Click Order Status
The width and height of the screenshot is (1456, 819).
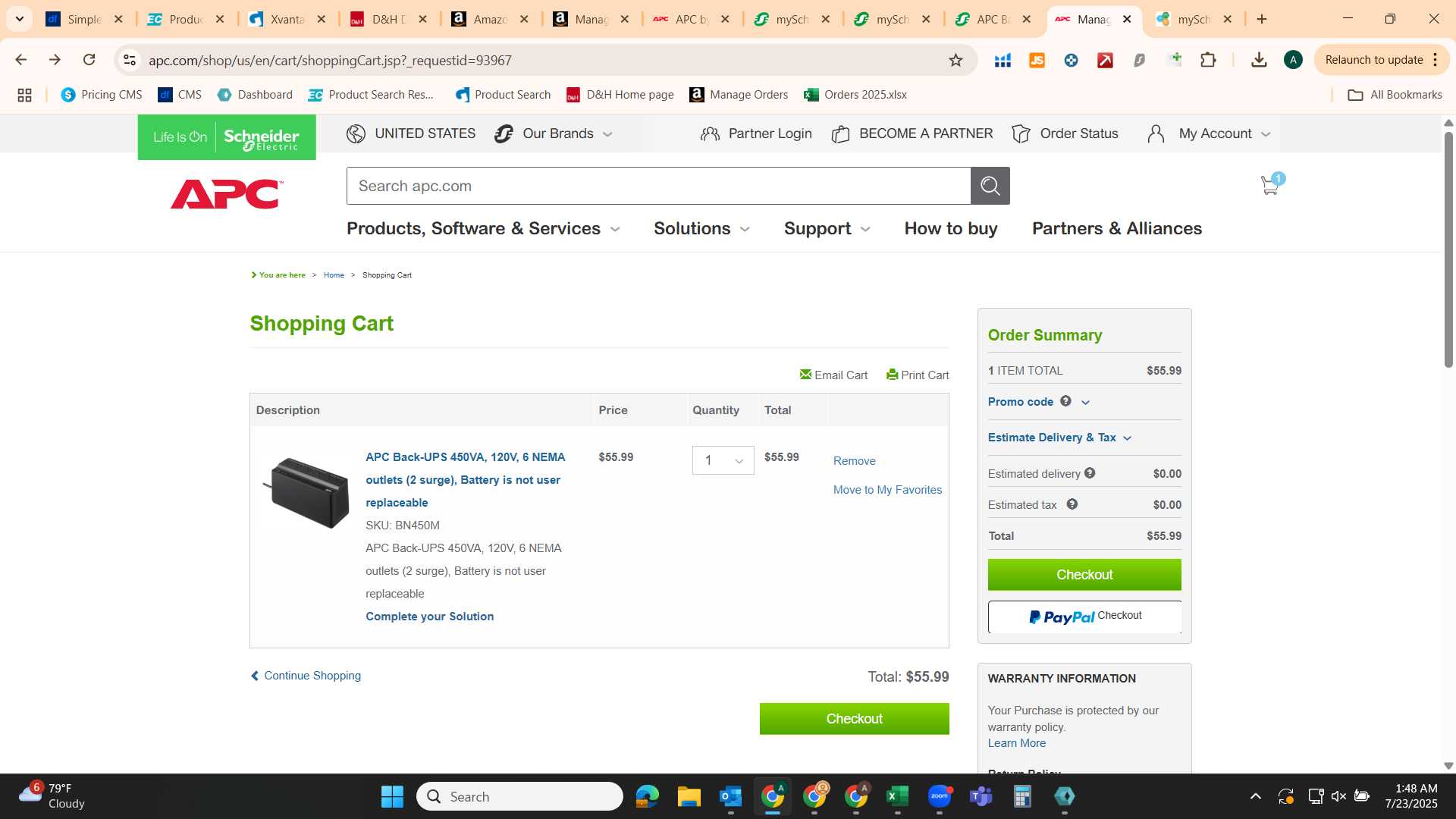(1065, 133)
